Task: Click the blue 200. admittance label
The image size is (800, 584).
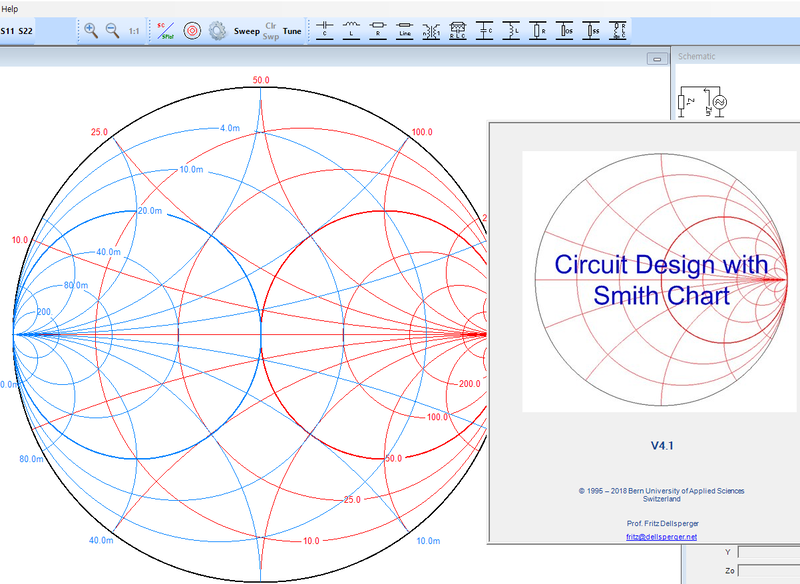Action: tap(44, 312)
